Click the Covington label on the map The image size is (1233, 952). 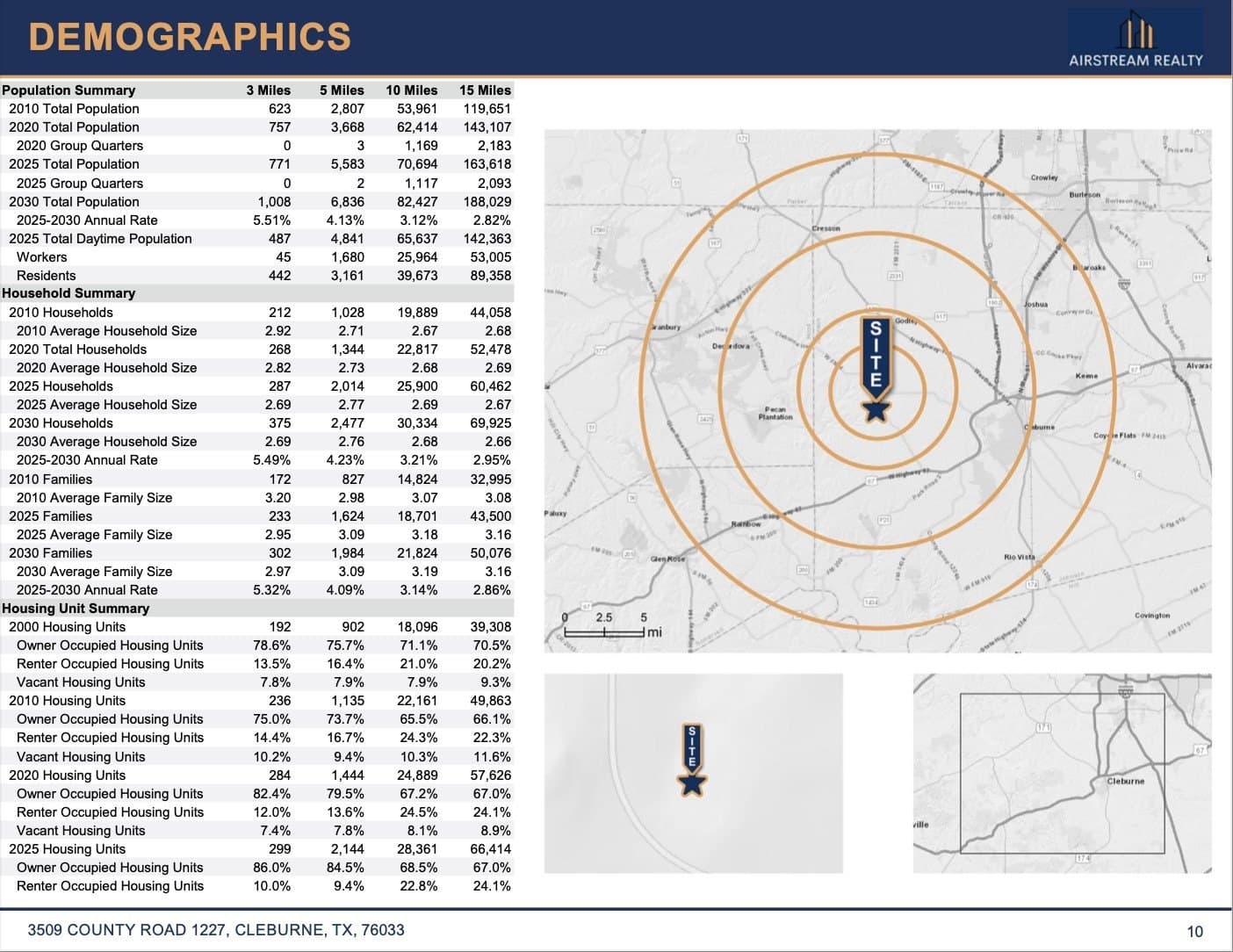point(1152,616)
